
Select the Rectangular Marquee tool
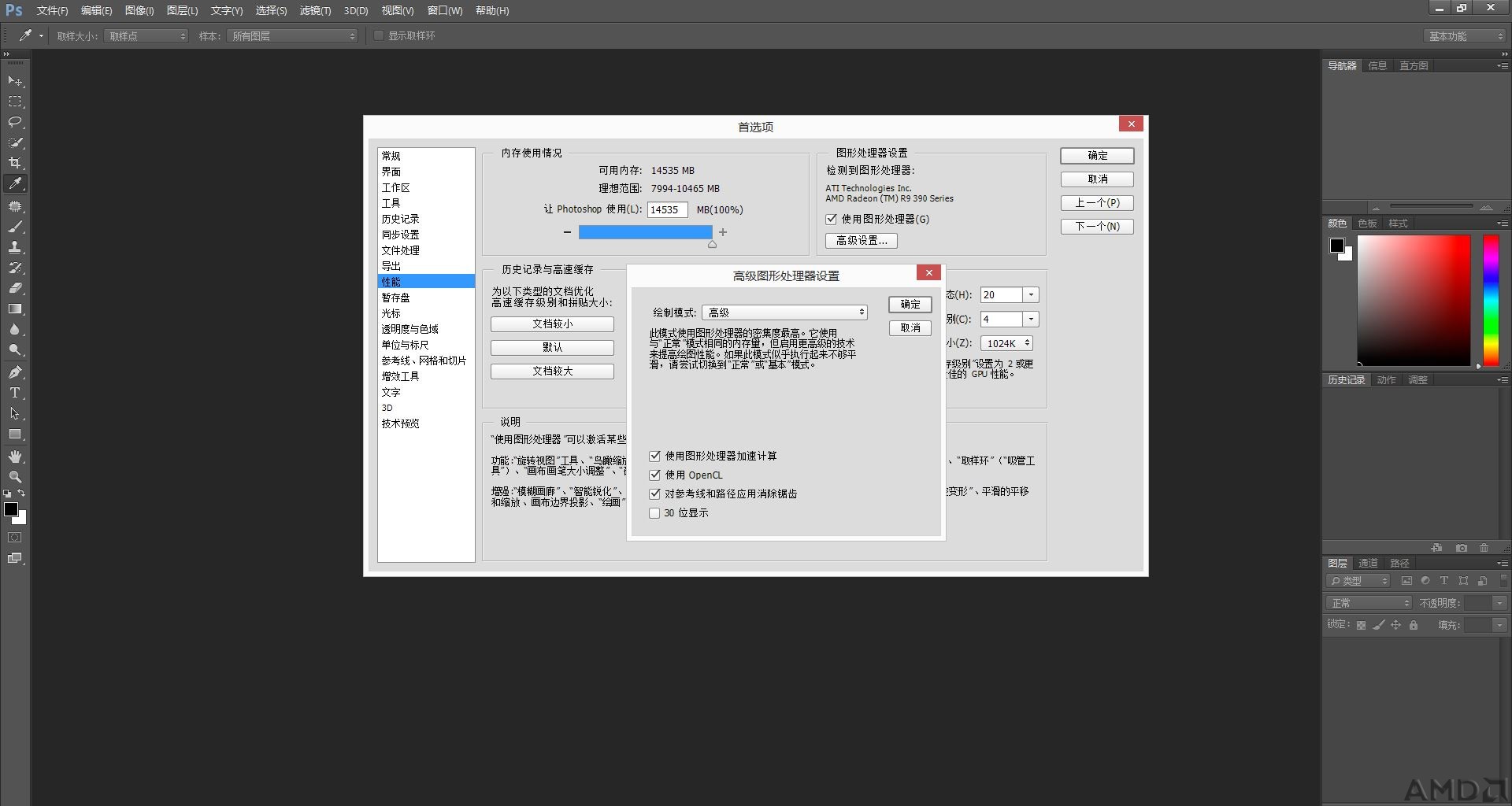coord(15,102)
